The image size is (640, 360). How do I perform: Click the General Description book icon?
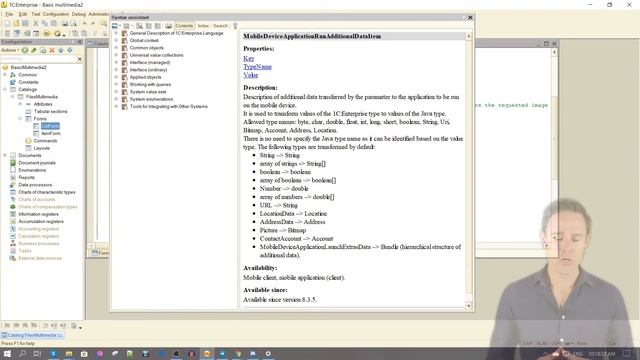tap(124, 33)
